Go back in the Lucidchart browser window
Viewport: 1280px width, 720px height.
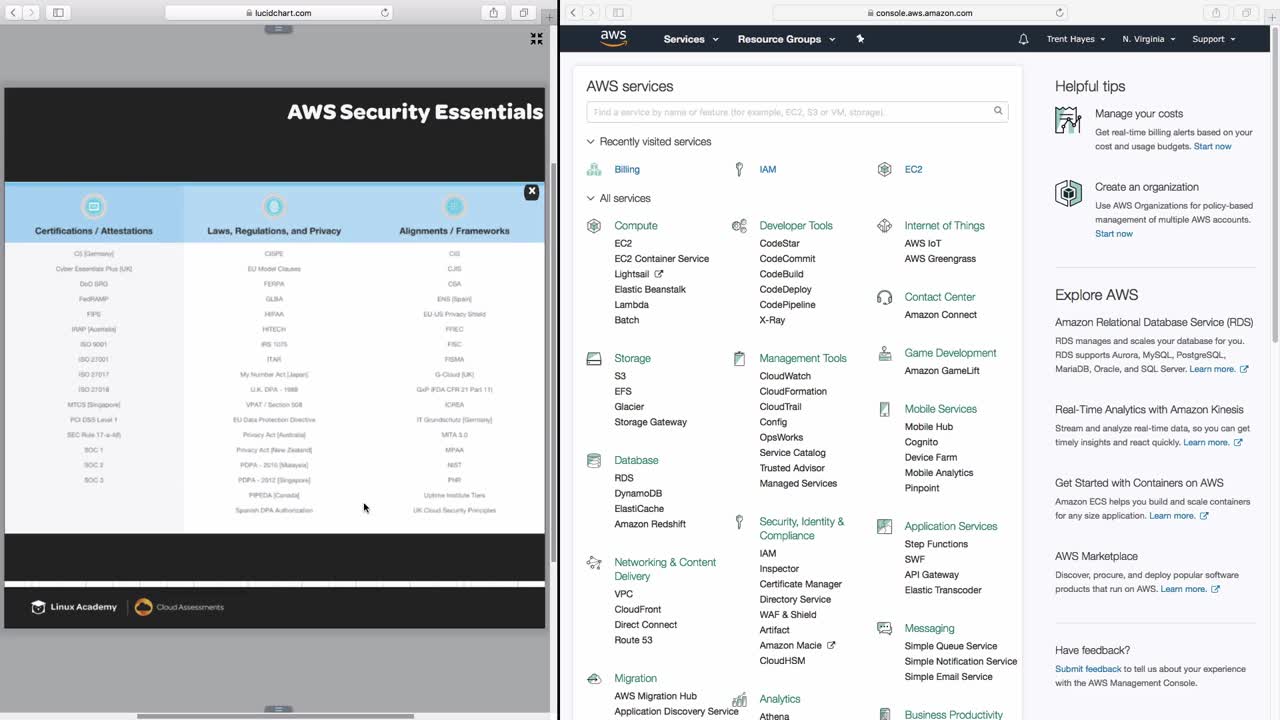coord(14,13)
